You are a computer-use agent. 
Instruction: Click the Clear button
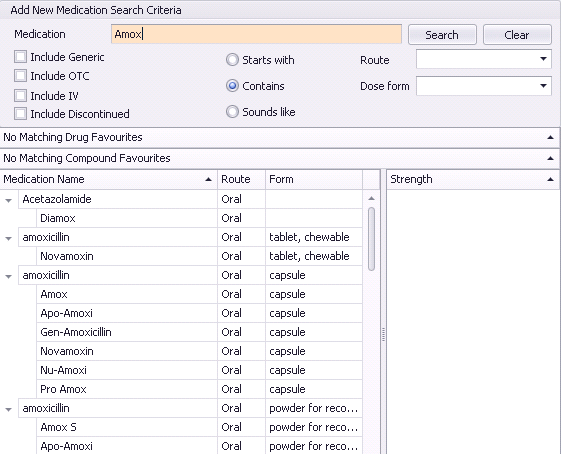pyautogui.click(x=517, y=35)
